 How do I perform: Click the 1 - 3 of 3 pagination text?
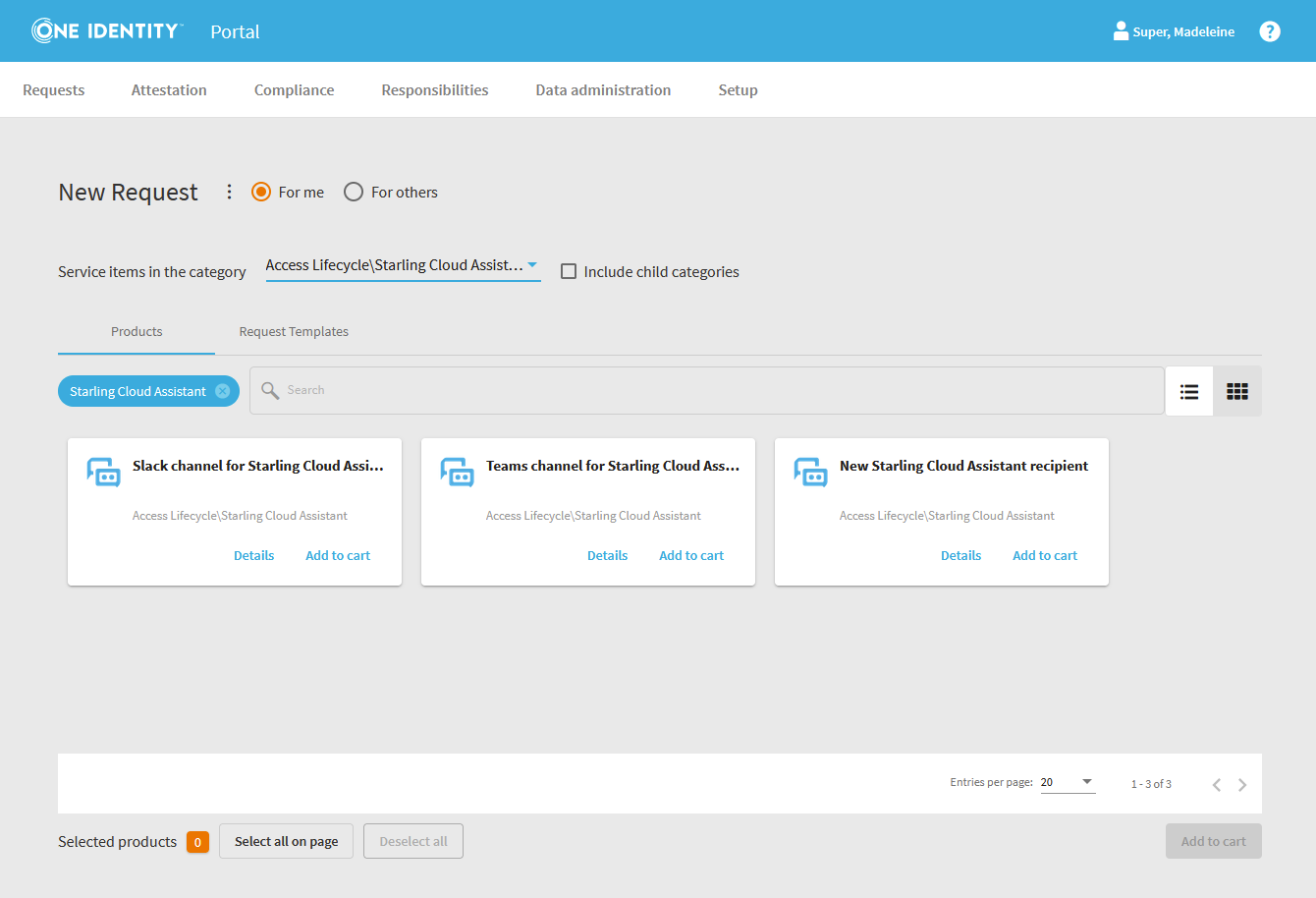click(1151, 784)
